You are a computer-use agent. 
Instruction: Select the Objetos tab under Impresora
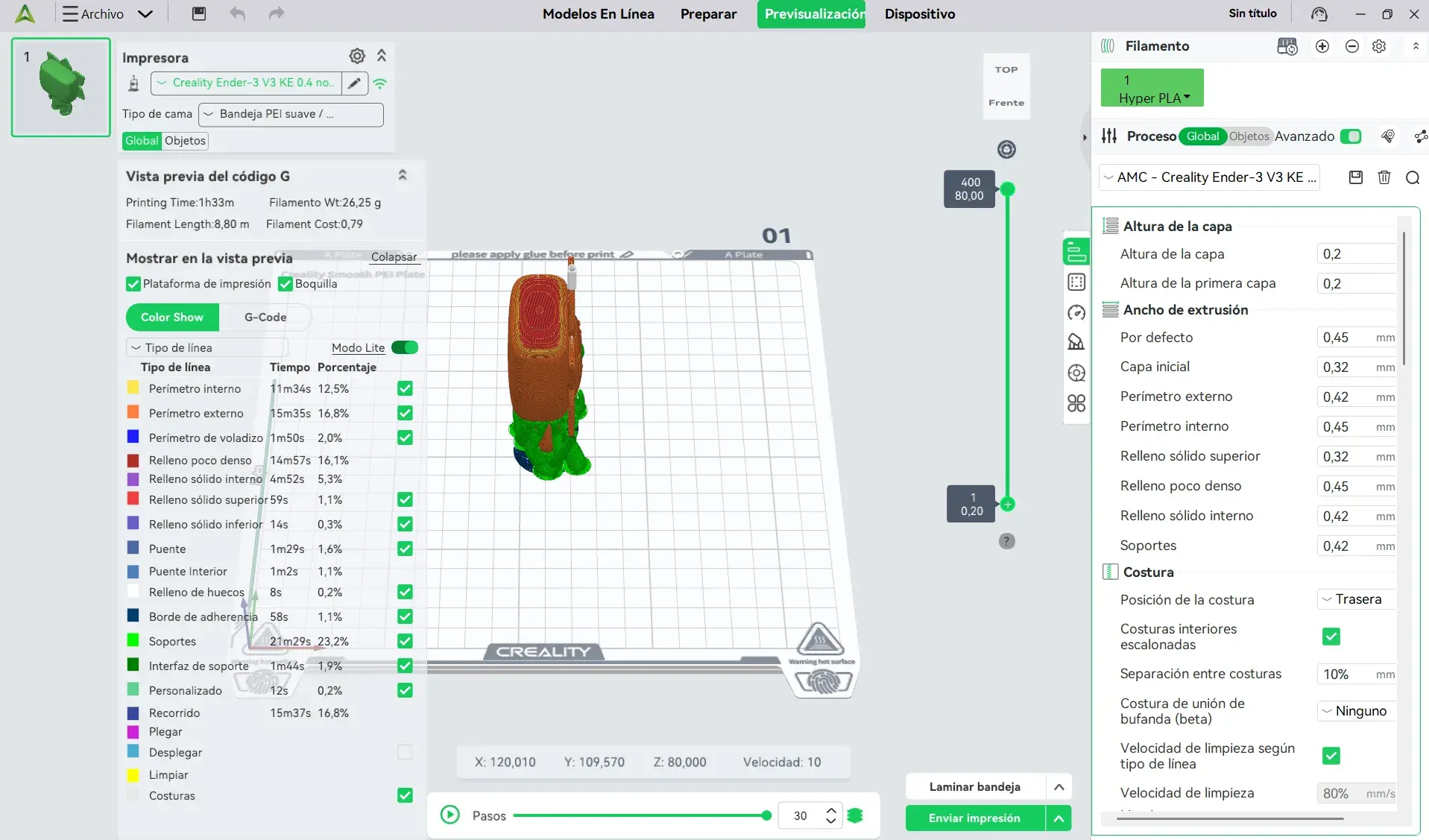pos(185,141)
